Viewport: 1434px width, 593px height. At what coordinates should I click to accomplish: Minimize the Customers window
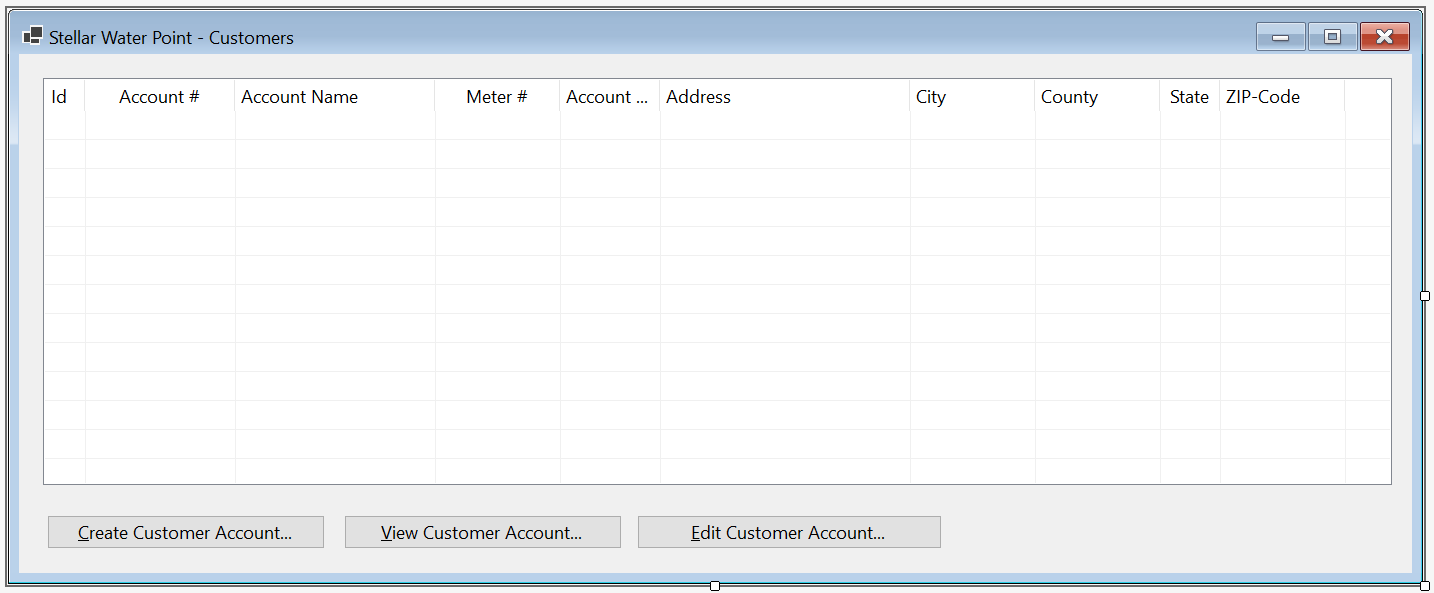[1281, 37]
